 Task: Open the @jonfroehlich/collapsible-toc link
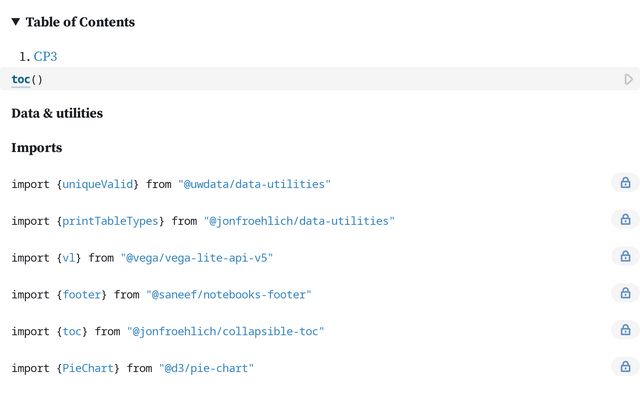pos(228,331)
